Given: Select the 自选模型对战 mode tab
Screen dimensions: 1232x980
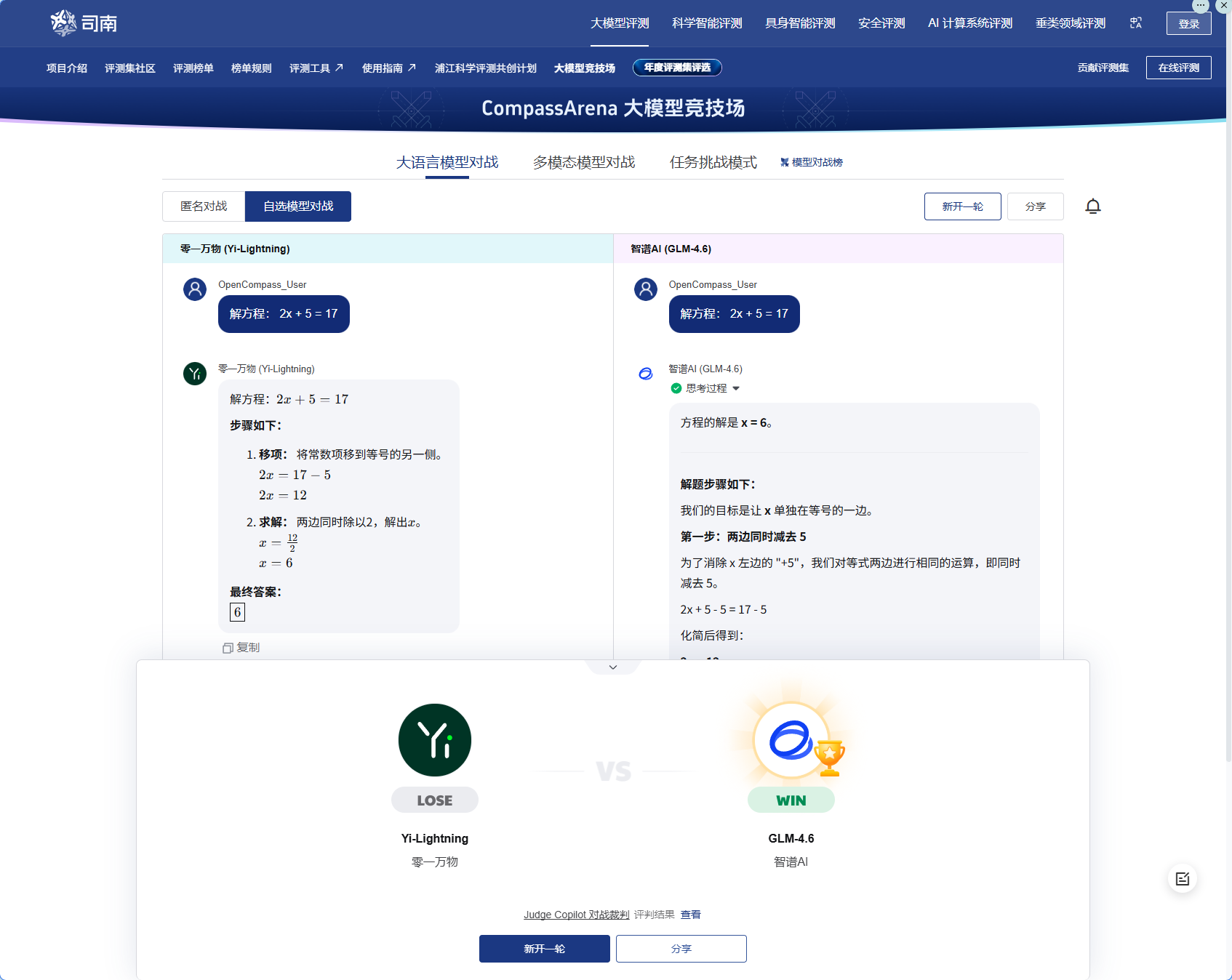Looking at the screenshot, I should point(298,206).
